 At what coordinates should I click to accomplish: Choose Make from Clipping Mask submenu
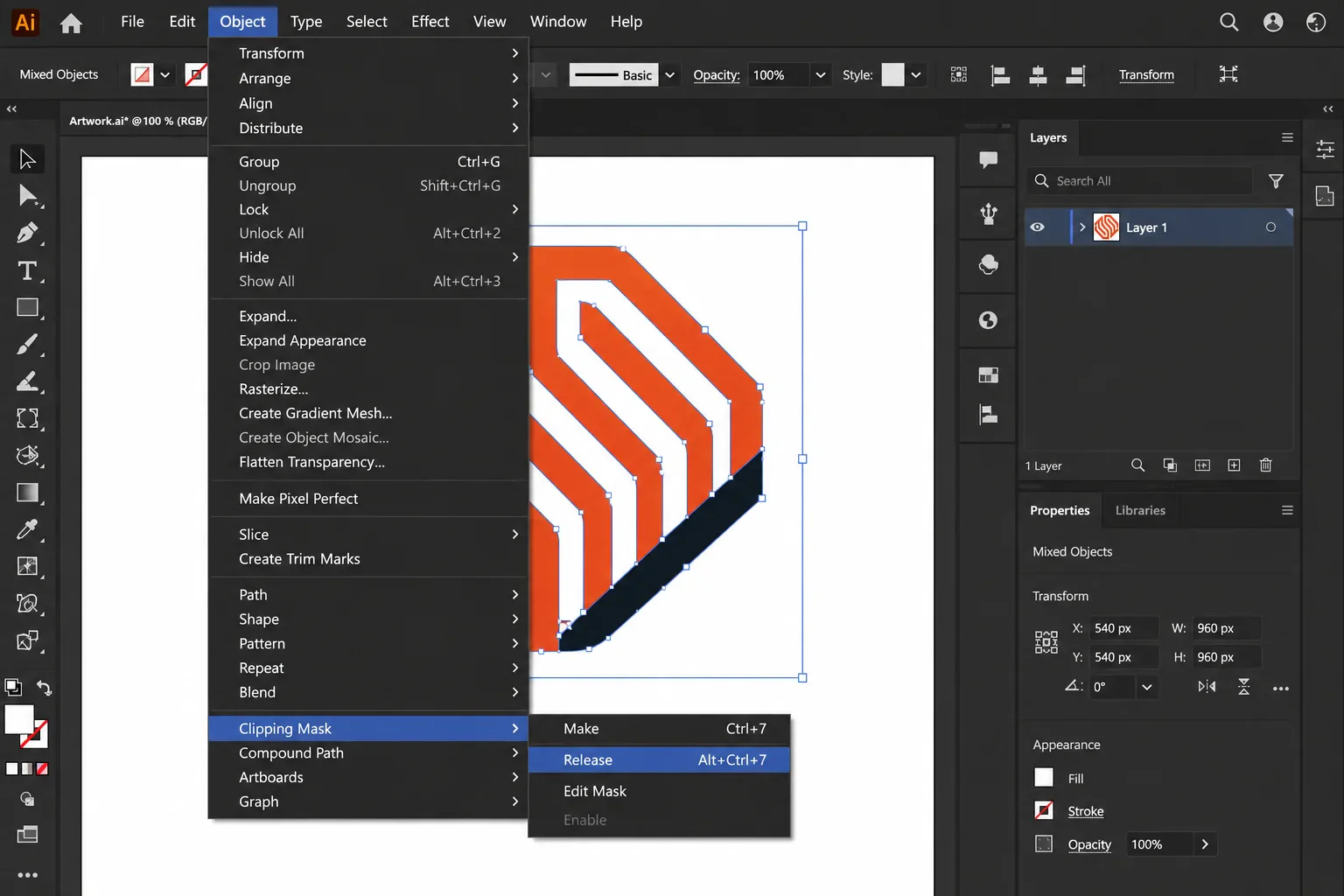pos(660,729)
